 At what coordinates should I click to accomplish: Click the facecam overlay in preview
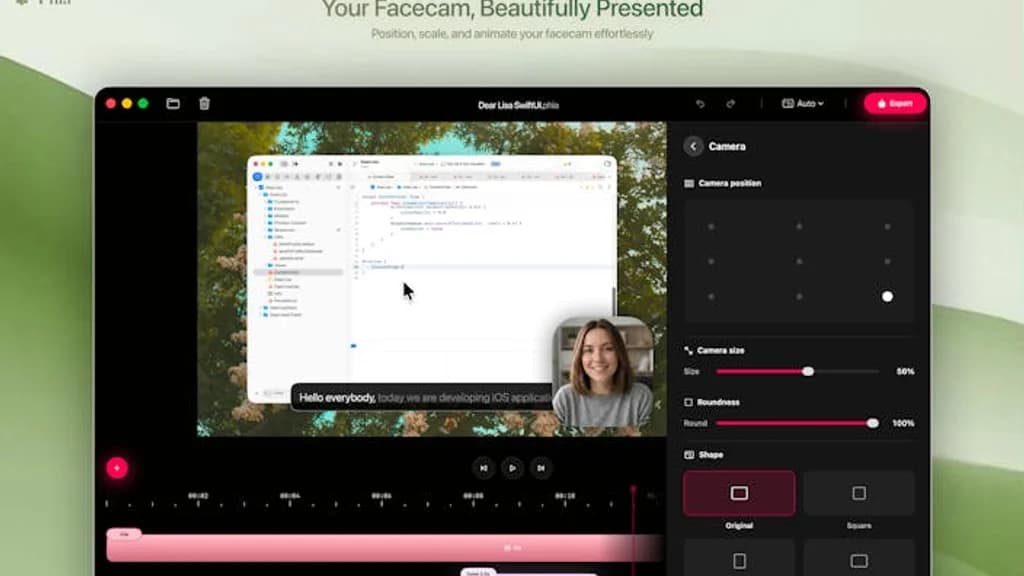603,372
